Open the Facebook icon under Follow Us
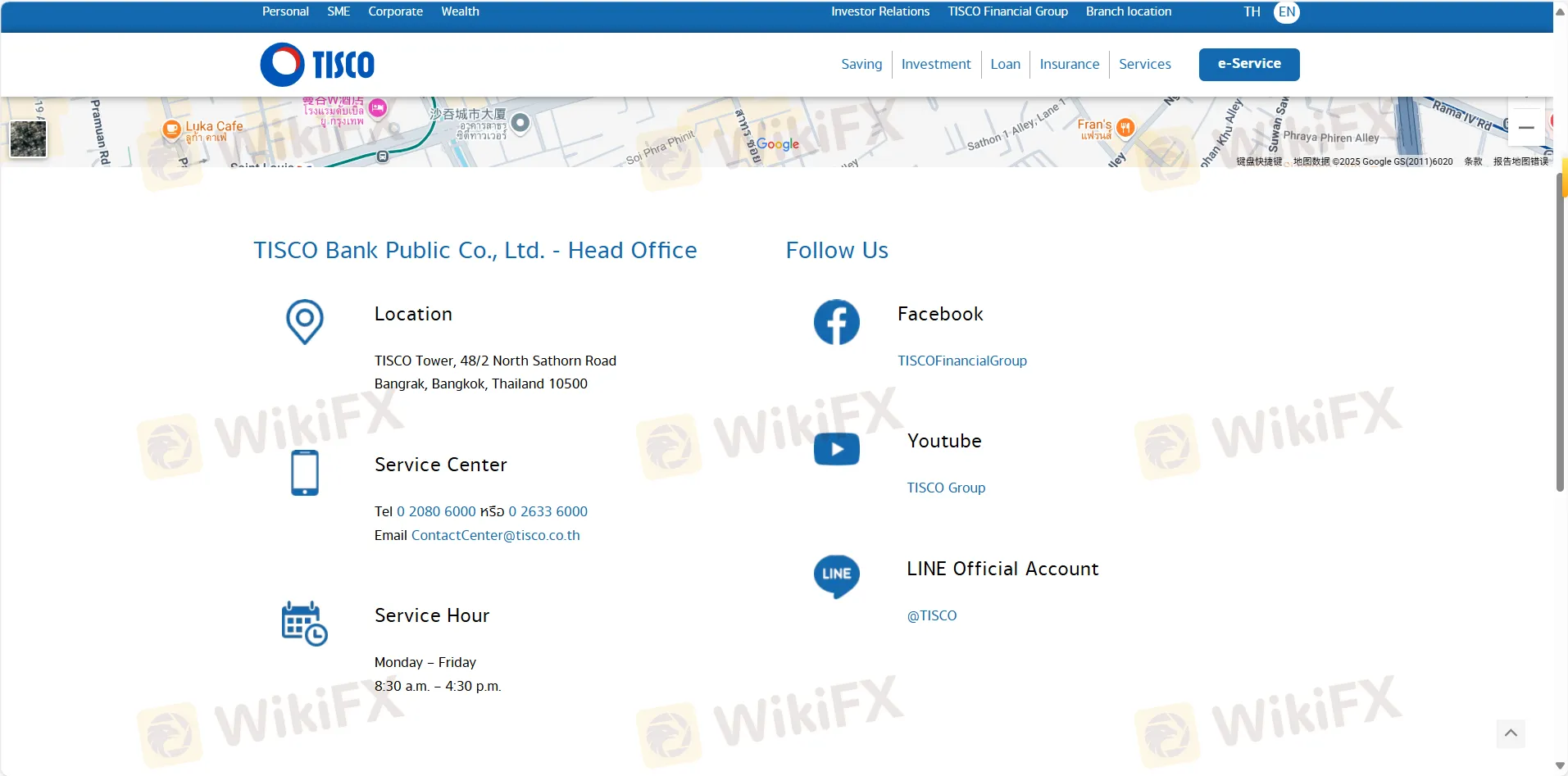Viewport: 1568px width, 776px height. click(836, 321)
